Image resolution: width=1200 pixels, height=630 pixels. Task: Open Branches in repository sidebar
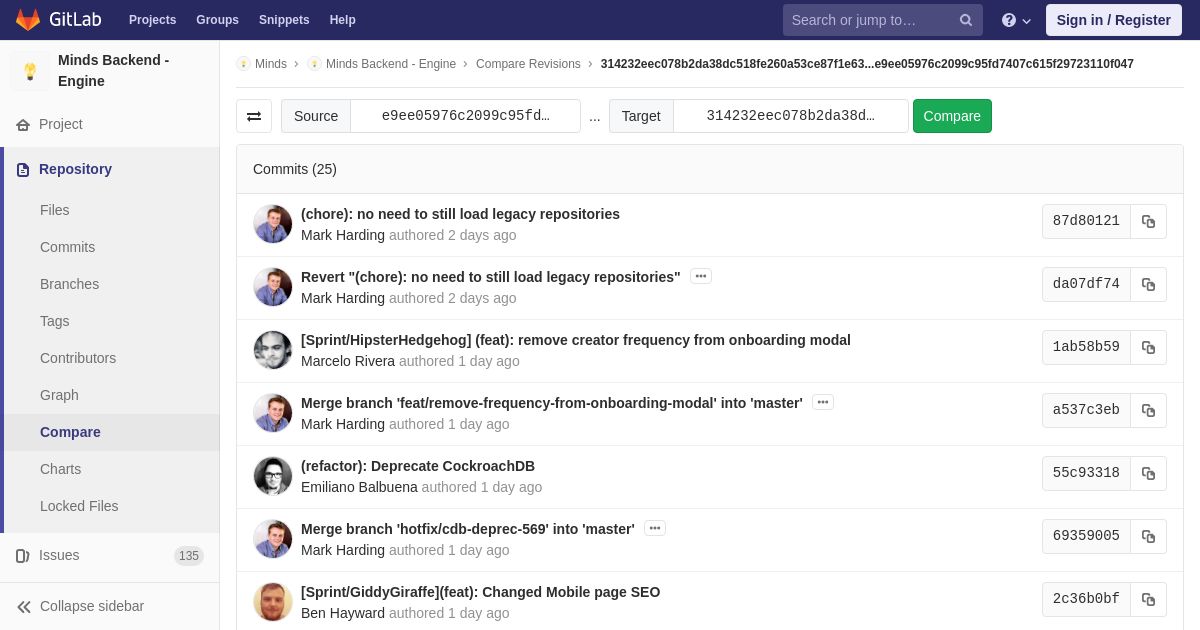click(x=69, y=284)
